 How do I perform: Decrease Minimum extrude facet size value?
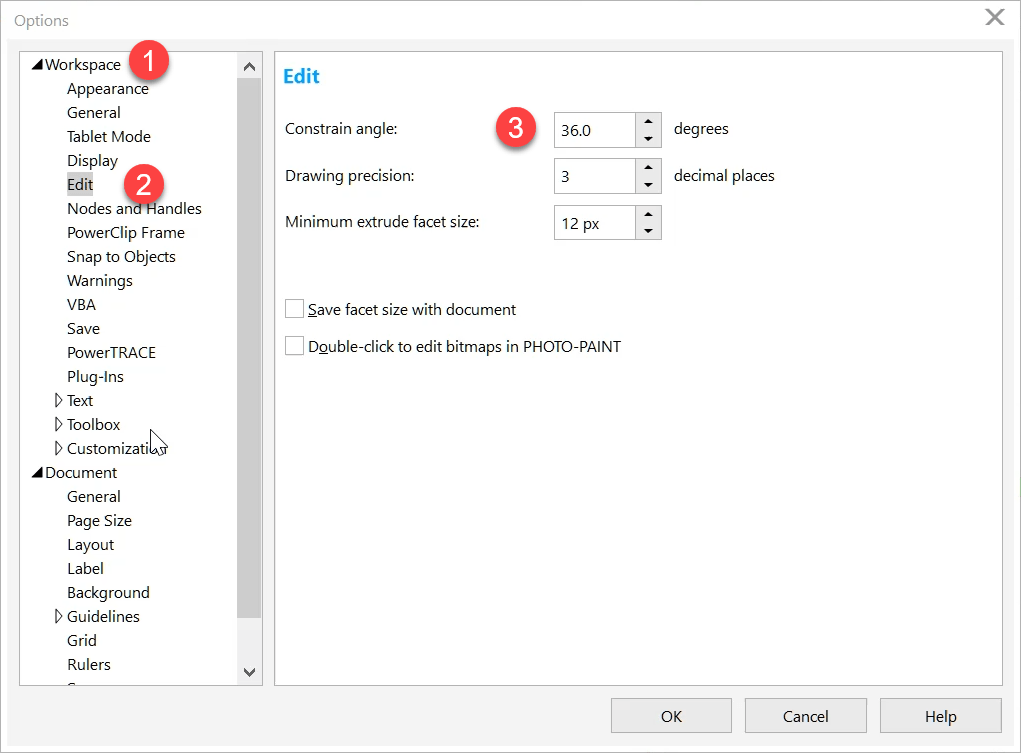coord(648,231)
